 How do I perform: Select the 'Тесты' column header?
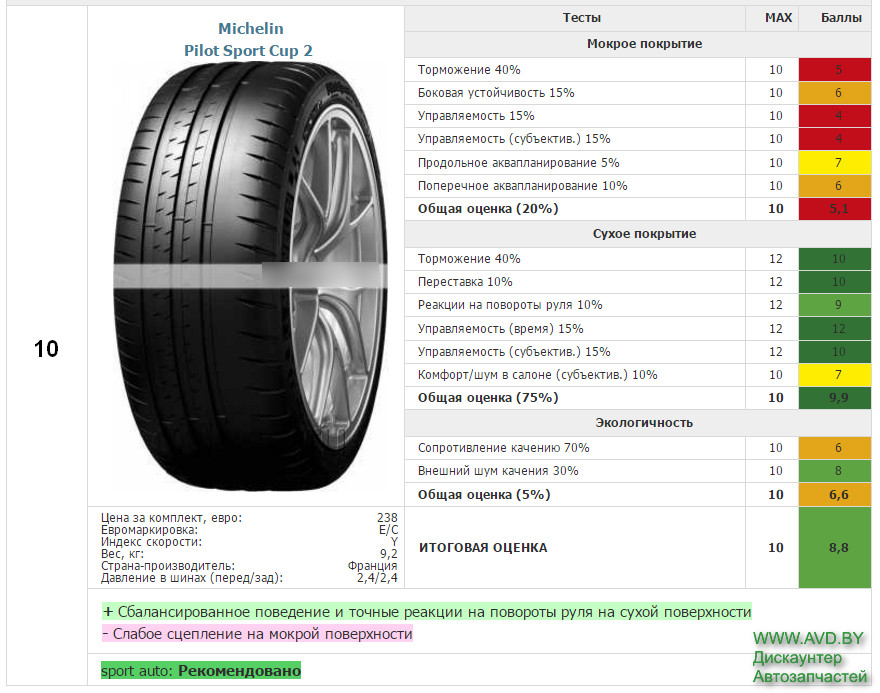pyautogui.click(x=581, y=18)
